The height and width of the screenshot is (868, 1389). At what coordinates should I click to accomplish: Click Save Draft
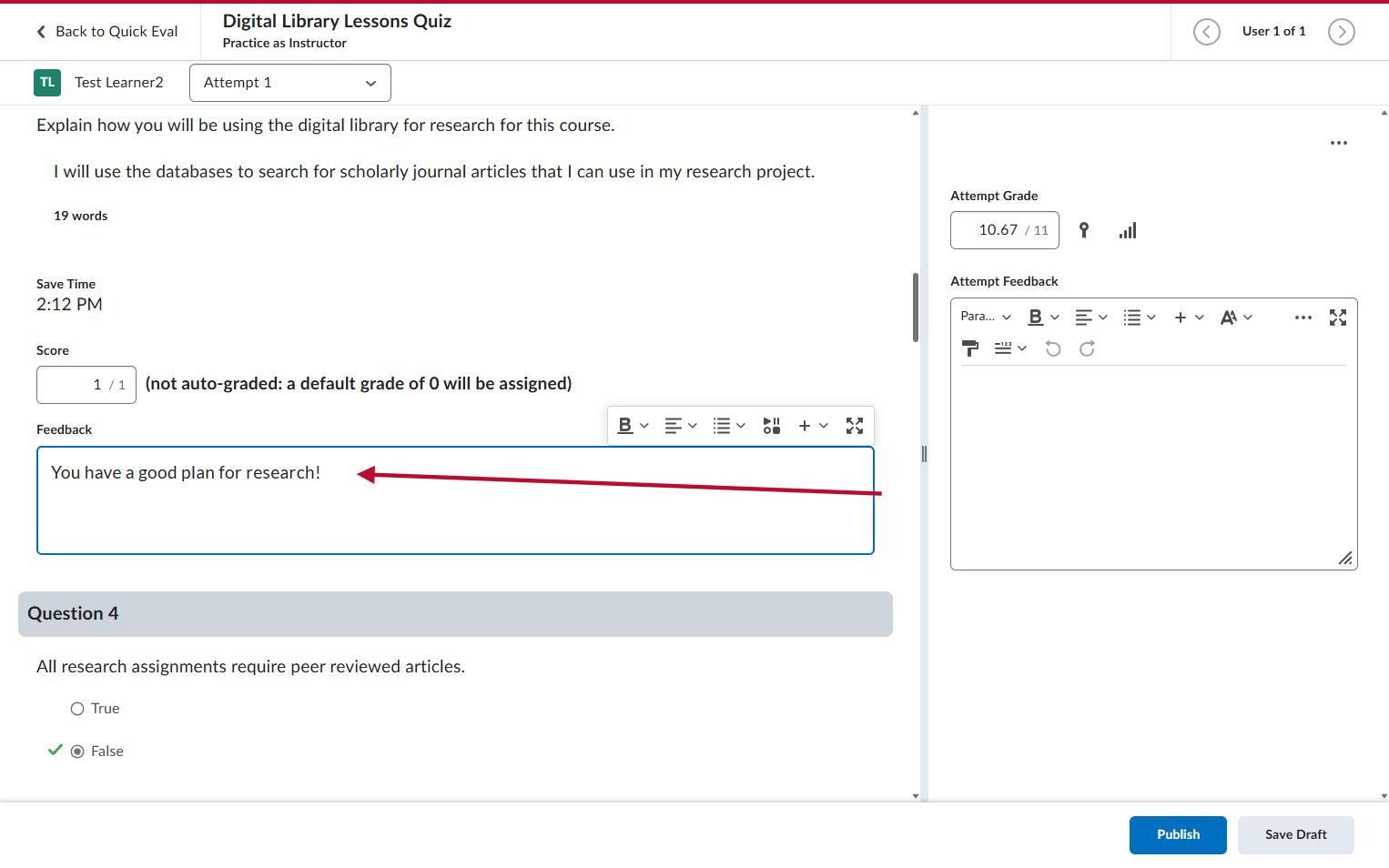point(1295,835)
